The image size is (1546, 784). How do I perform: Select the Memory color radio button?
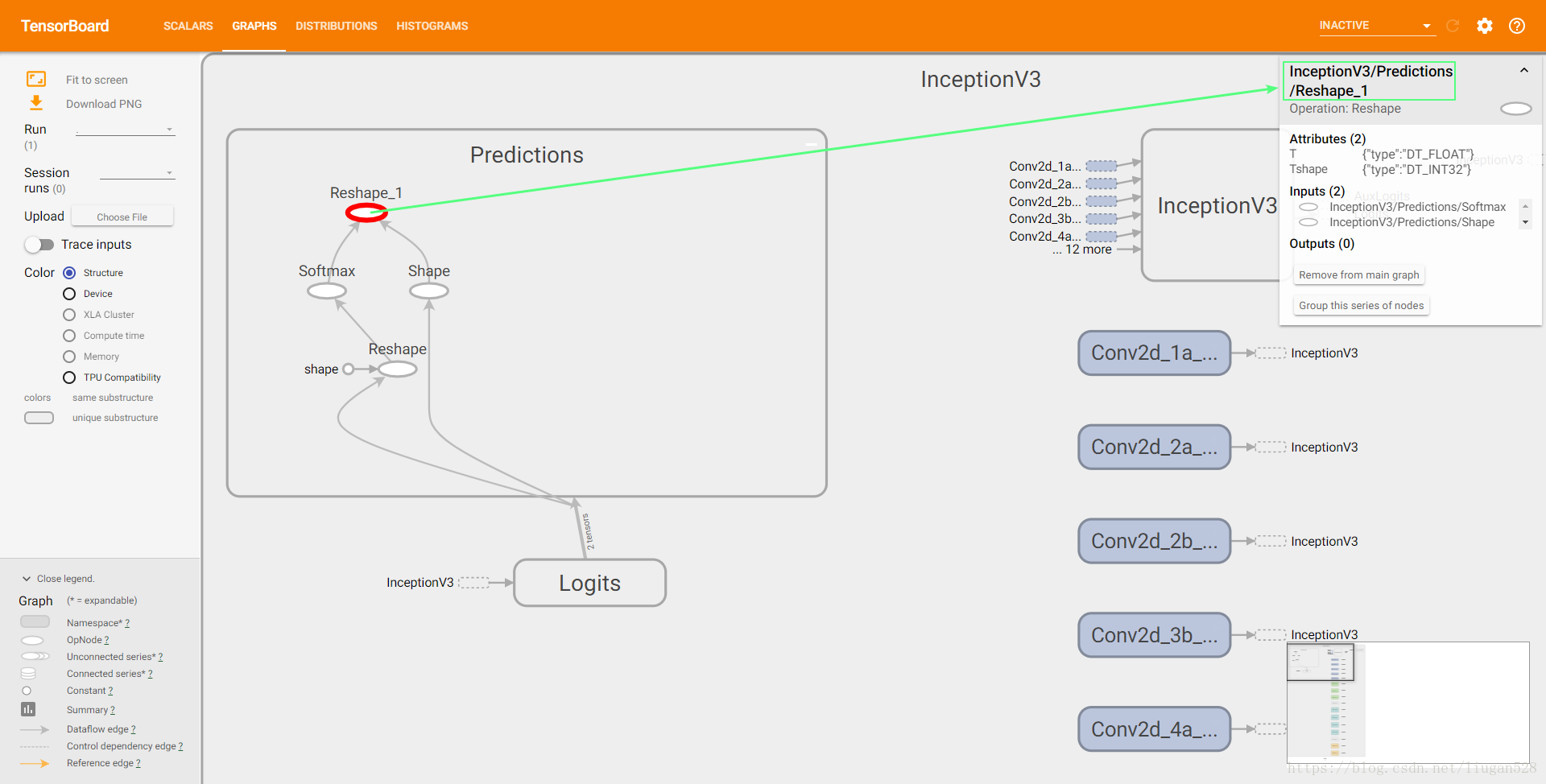(x=69, y=357)
